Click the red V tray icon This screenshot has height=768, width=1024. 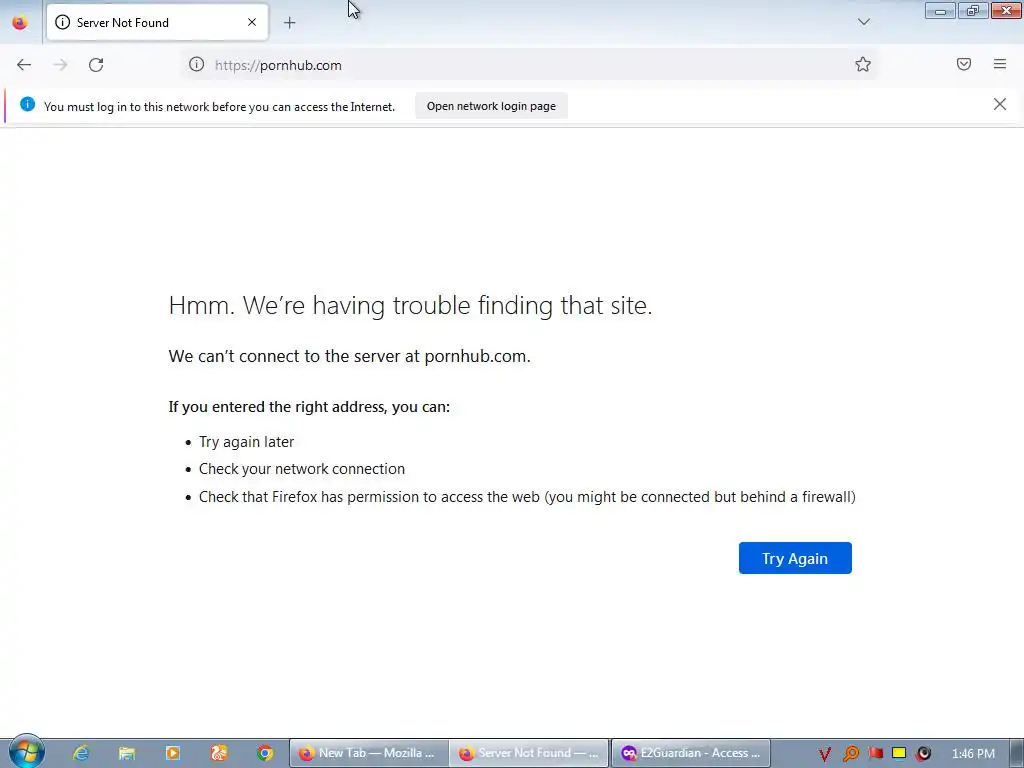[x=825, y=754]
